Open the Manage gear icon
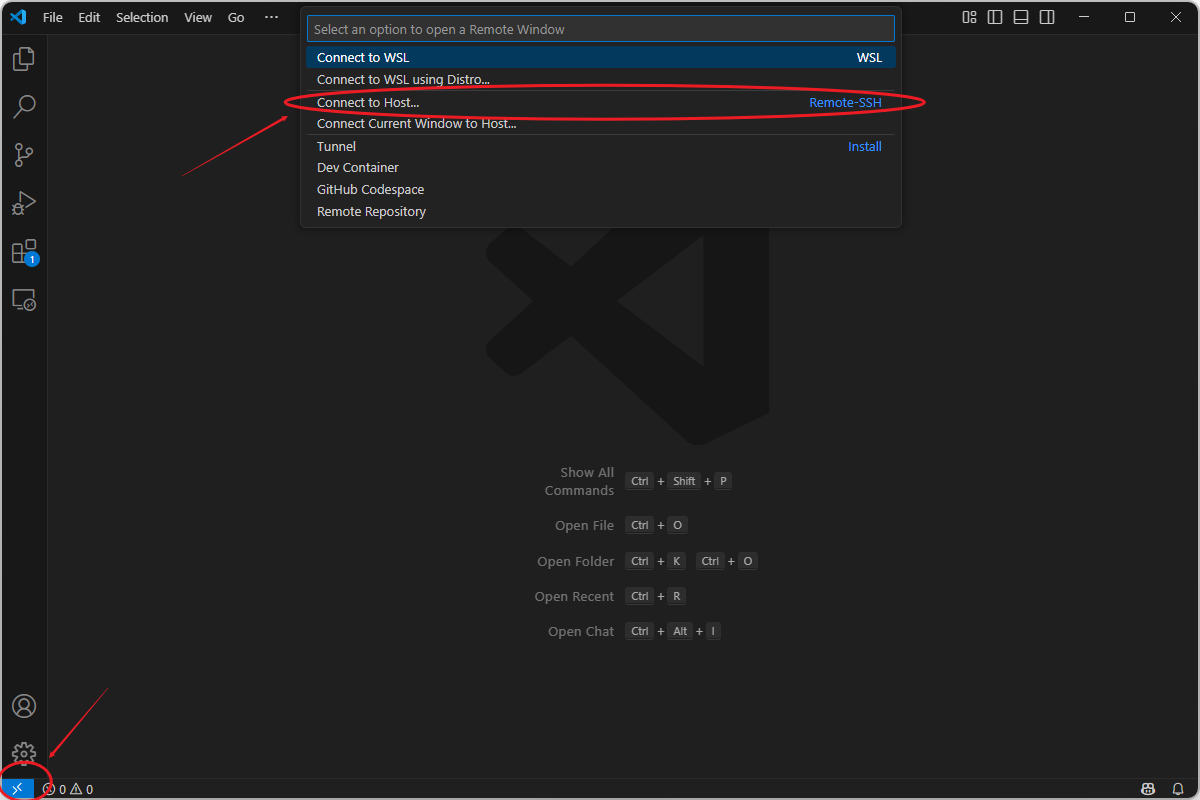 [24, 754]
